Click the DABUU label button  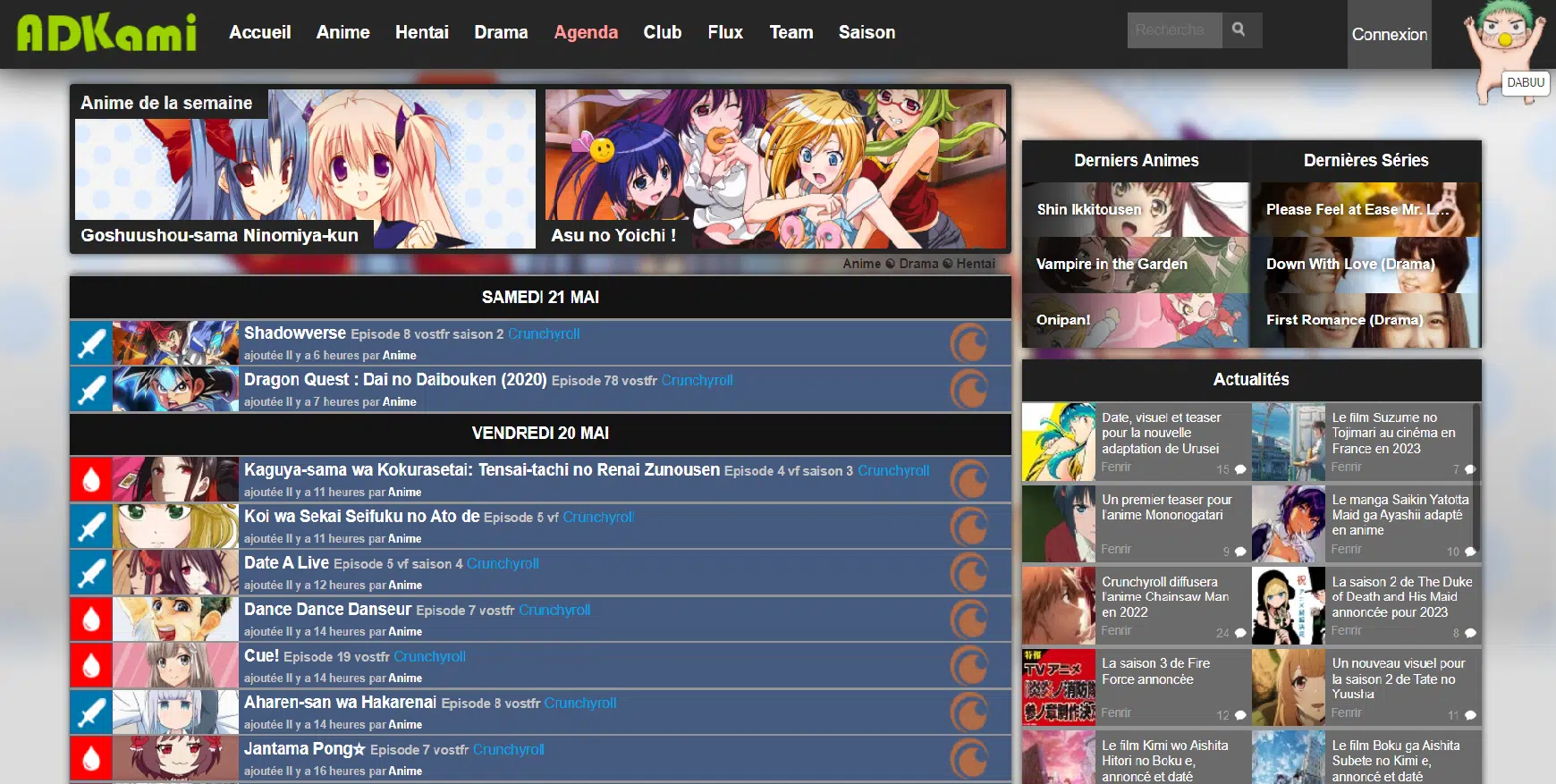pyautogui.click(x=1526, y=82)
